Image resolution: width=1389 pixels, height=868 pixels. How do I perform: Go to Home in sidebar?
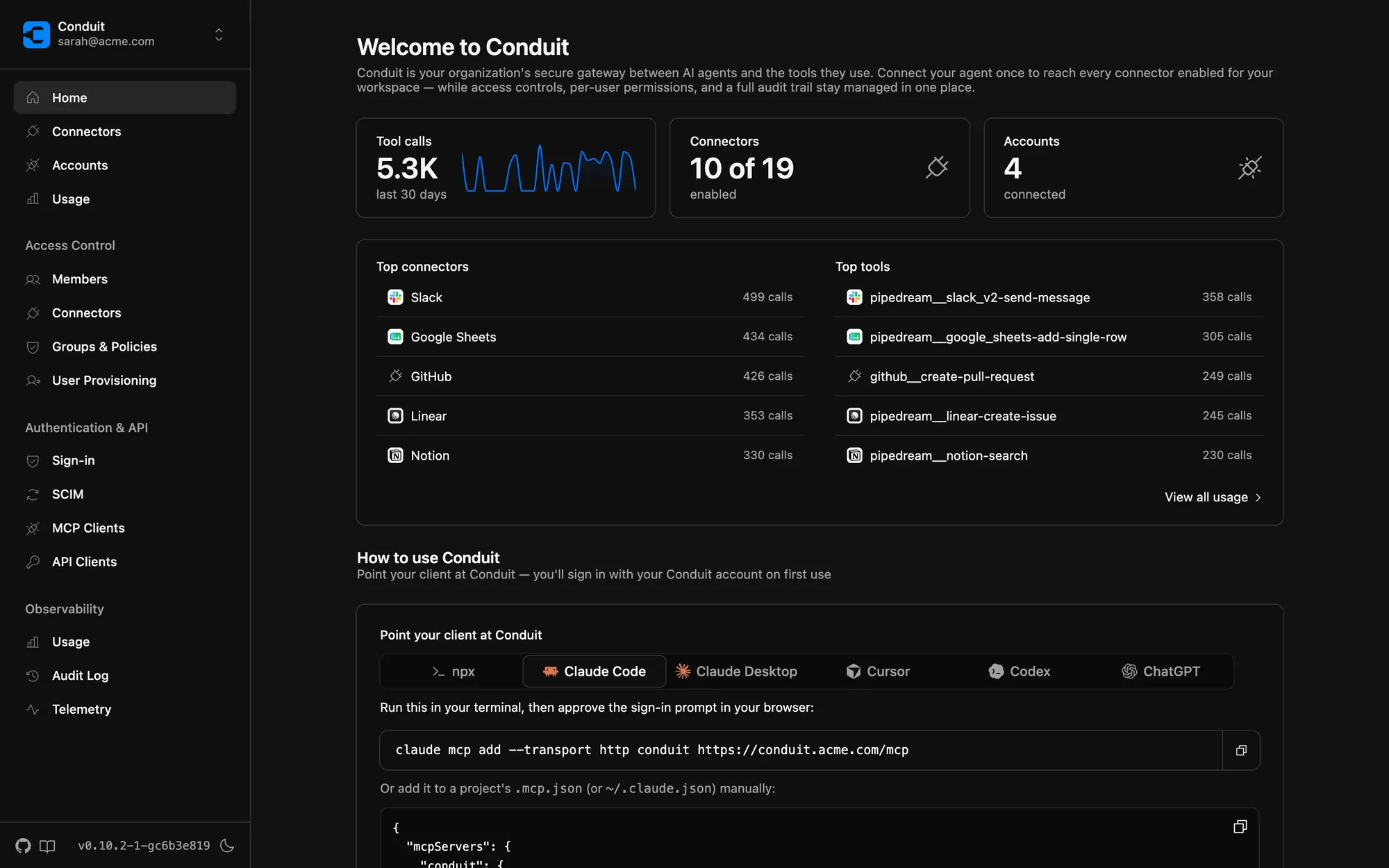click(x=125, y=98)
